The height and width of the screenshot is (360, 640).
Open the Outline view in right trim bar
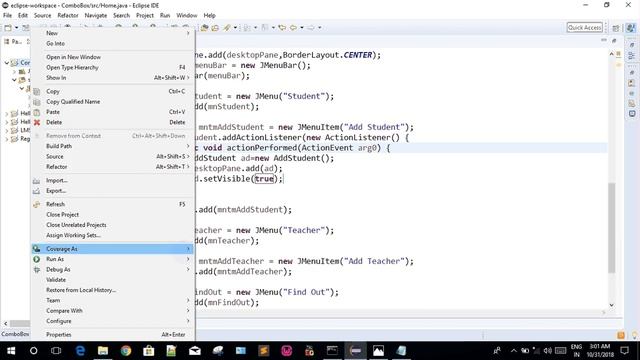[632, 55]
